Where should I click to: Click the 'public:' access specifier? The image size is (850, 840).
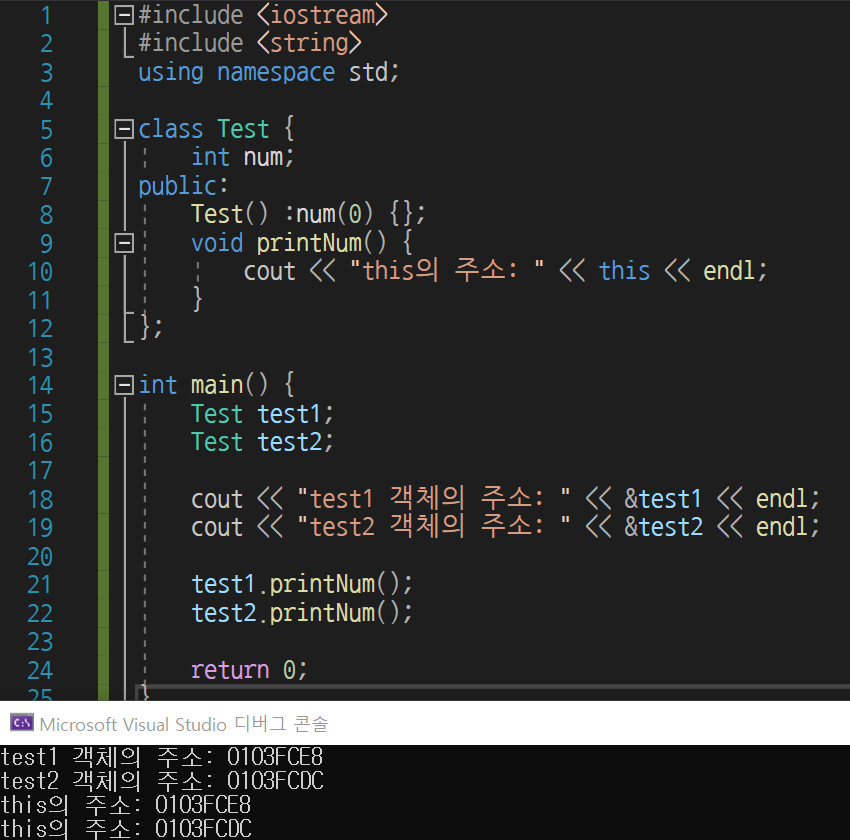click(x=183, y=186)
